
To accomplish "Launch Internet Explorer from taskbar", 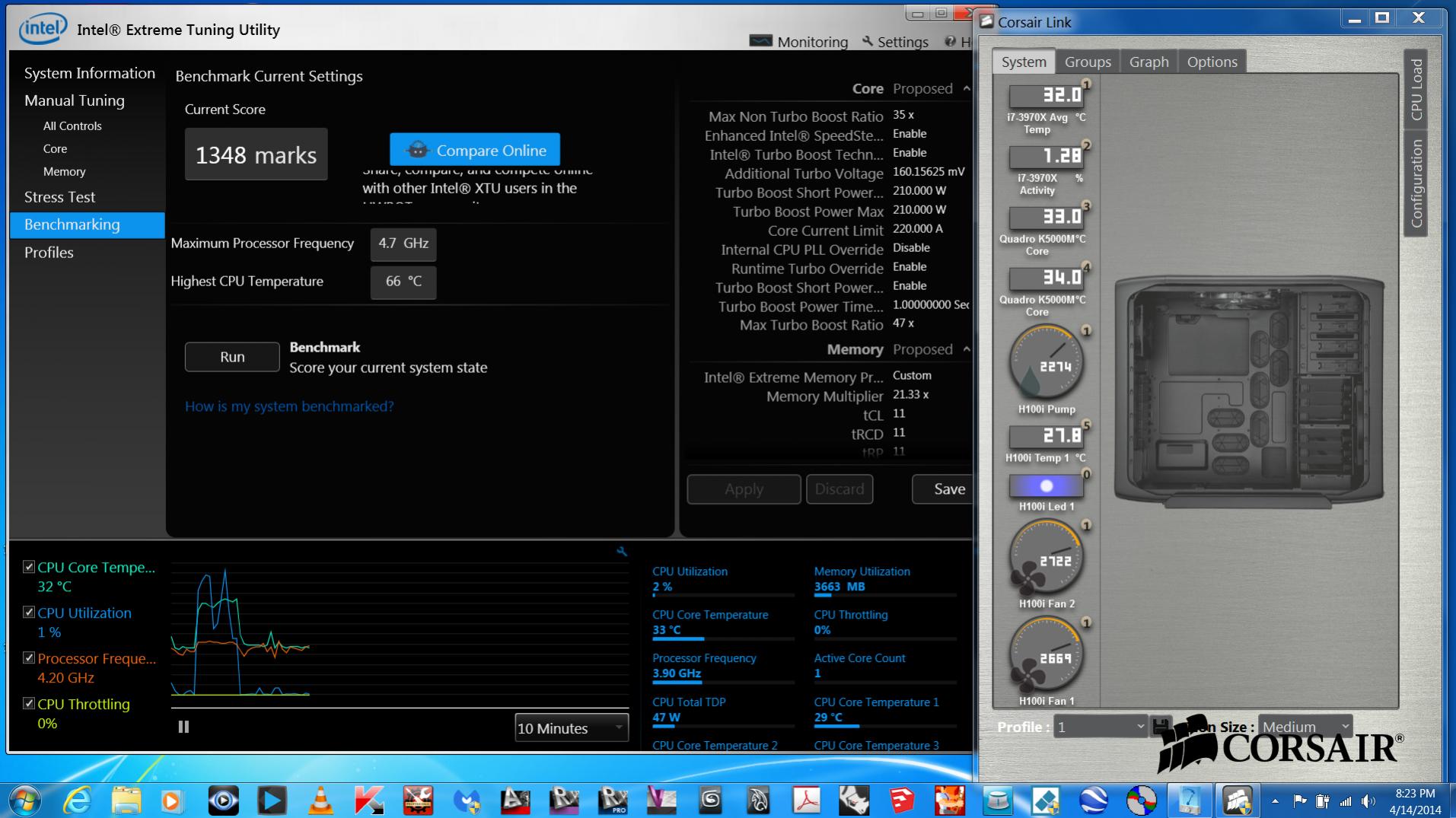I will click(x=78, y=800).
